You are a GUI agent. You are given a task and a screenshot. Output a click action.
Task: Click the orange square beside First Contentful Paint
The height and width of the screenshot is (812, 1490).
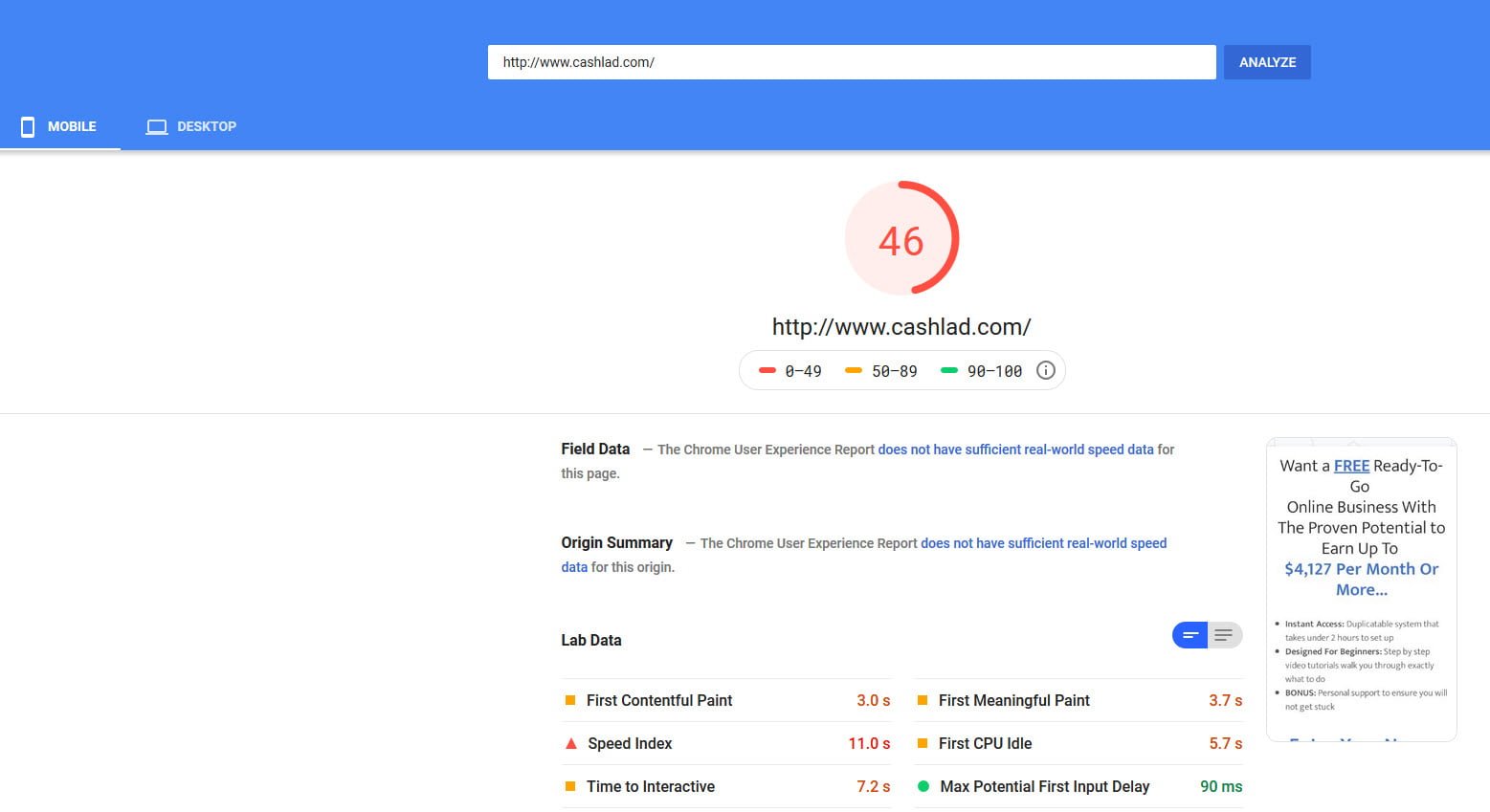tap(569, 699)
